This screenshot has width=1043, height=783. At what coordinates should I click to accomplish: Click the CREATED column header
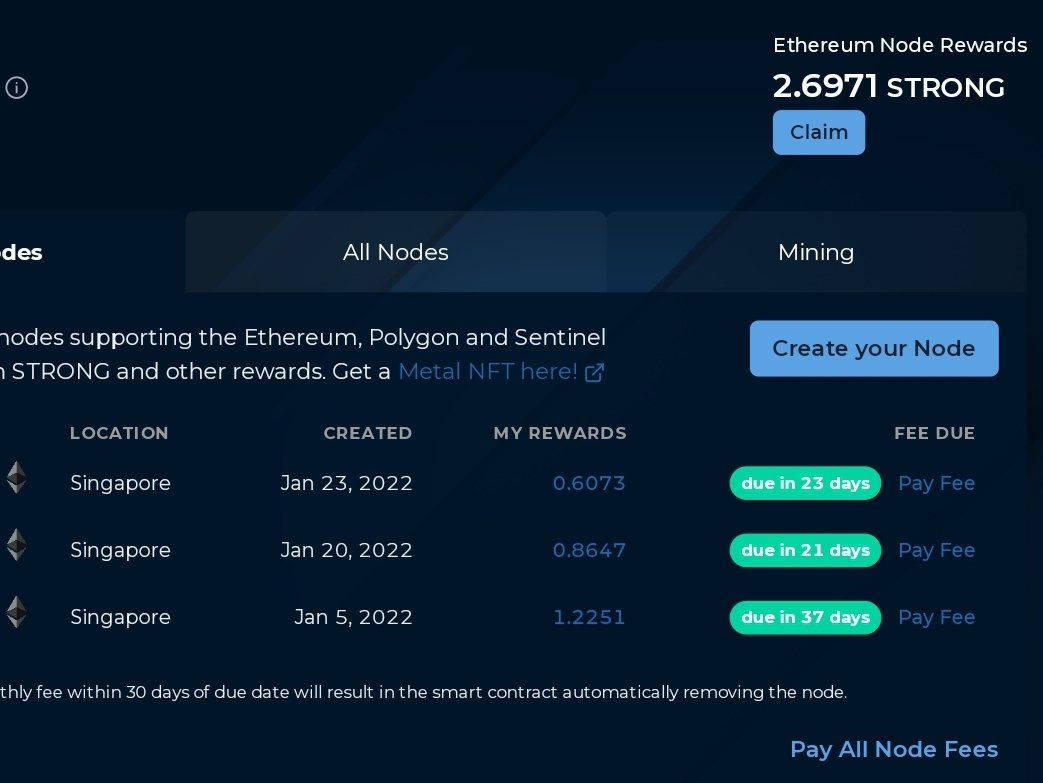pyautogui.click(x=368, y=433)
